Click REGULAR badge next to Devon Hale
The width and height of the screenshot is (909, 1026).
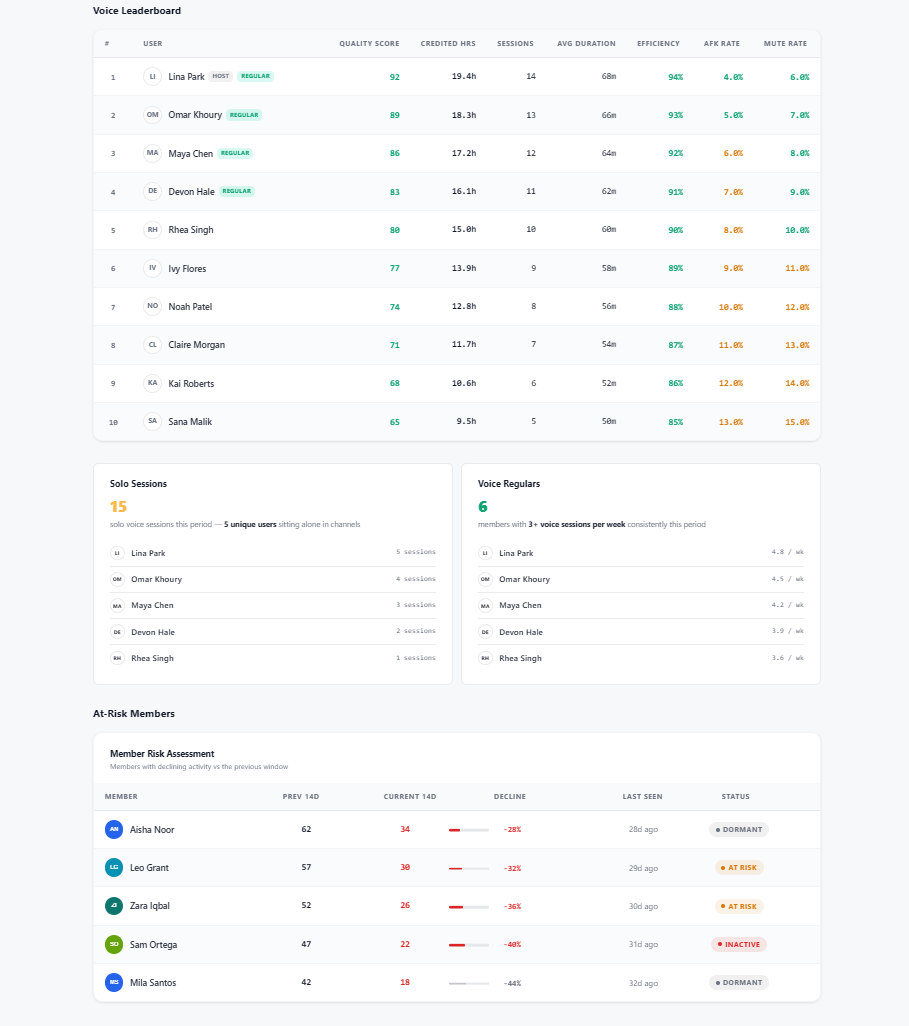[237, 191]
